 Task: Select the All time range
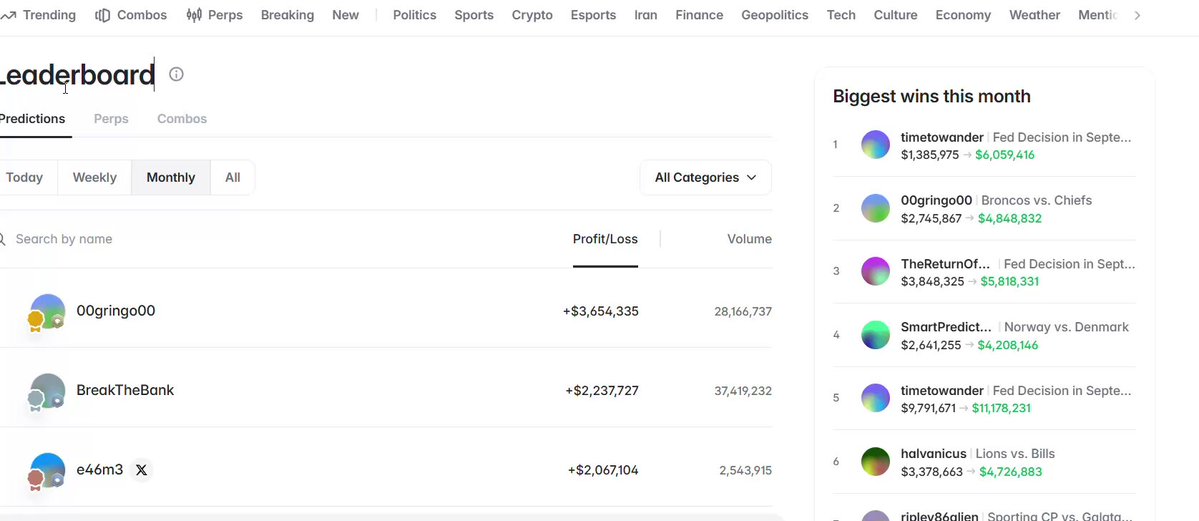232,177
